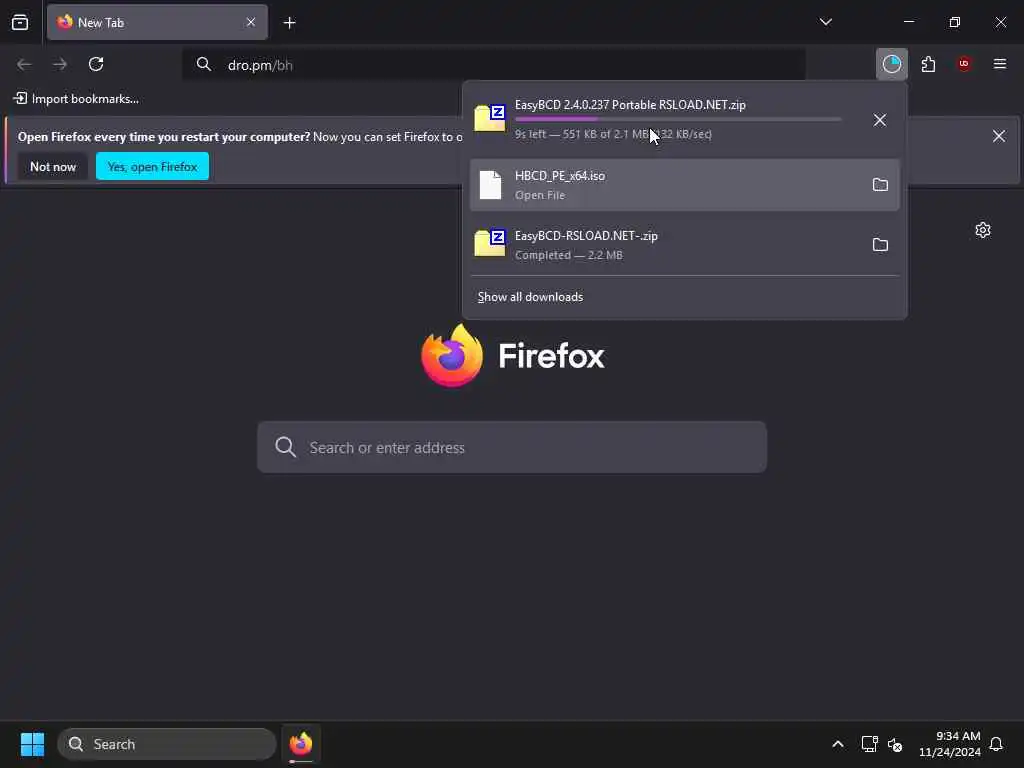Click the EasyBCD Portable zip archive icon
This screenshot has width=1024, height=768.
click(x=490, y=118)
